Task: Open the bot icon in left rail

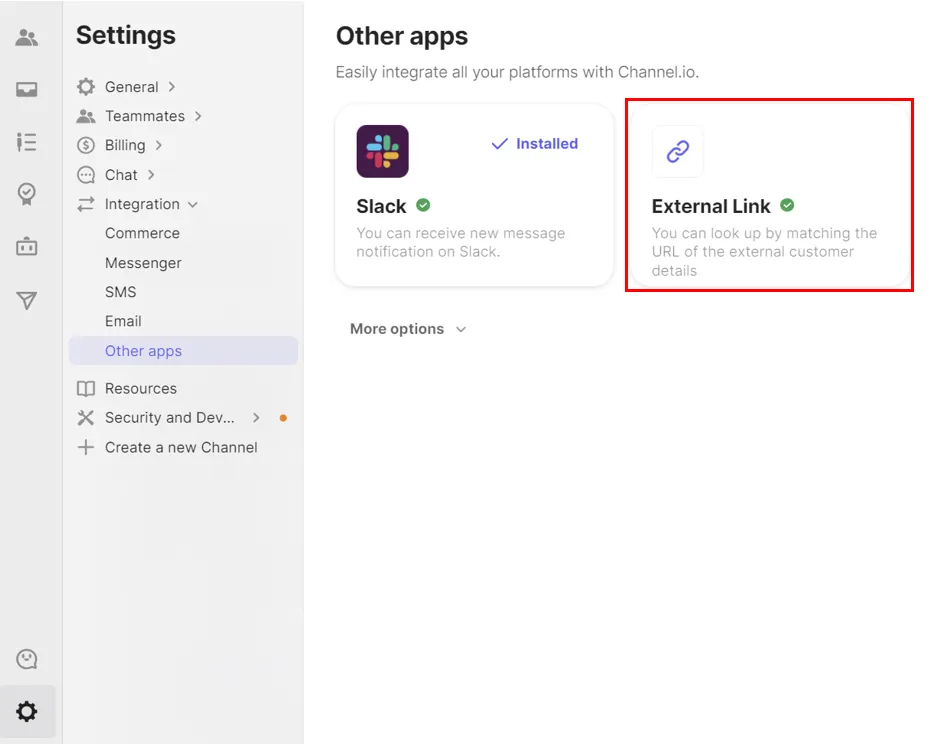Action: tap(27, 247)
